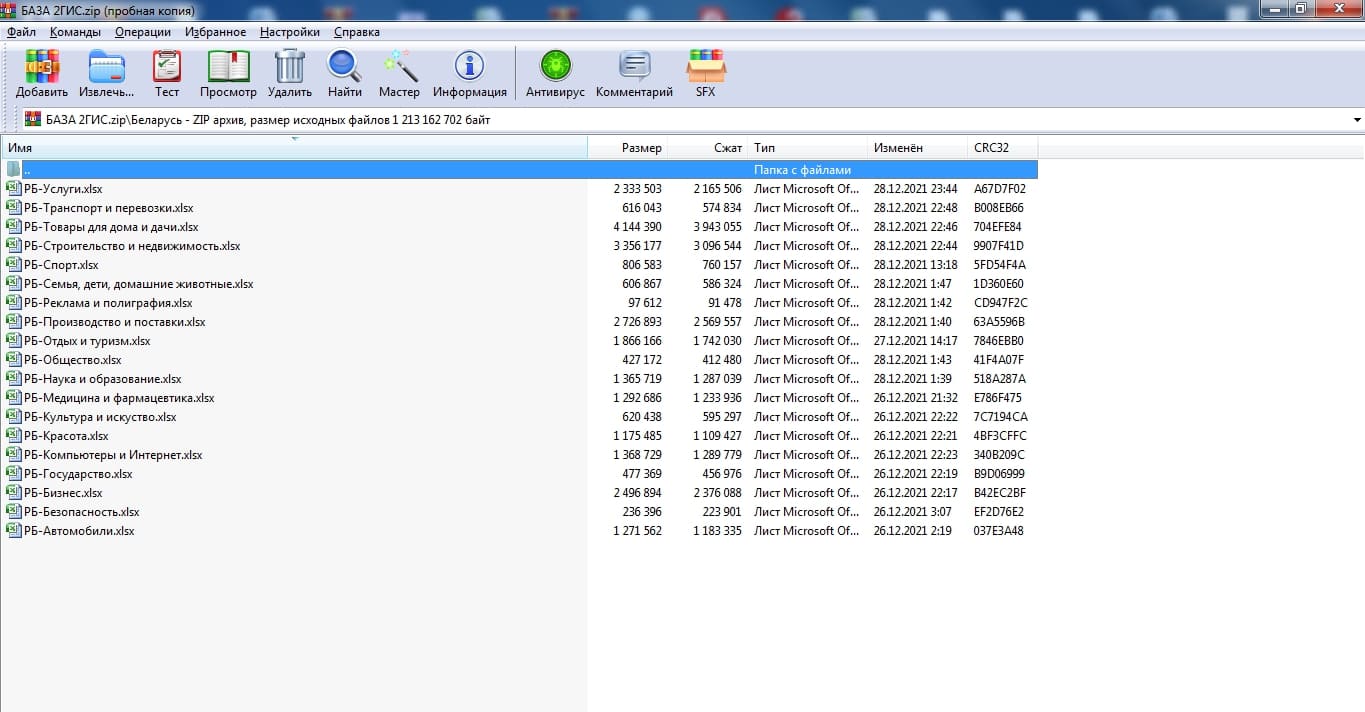The height and width of the screenshot is (712, 1365).
Task: Select file РБ-Реклама и полиграфия.xlsx
Action: pyautogui.click(x=108, y=302)
